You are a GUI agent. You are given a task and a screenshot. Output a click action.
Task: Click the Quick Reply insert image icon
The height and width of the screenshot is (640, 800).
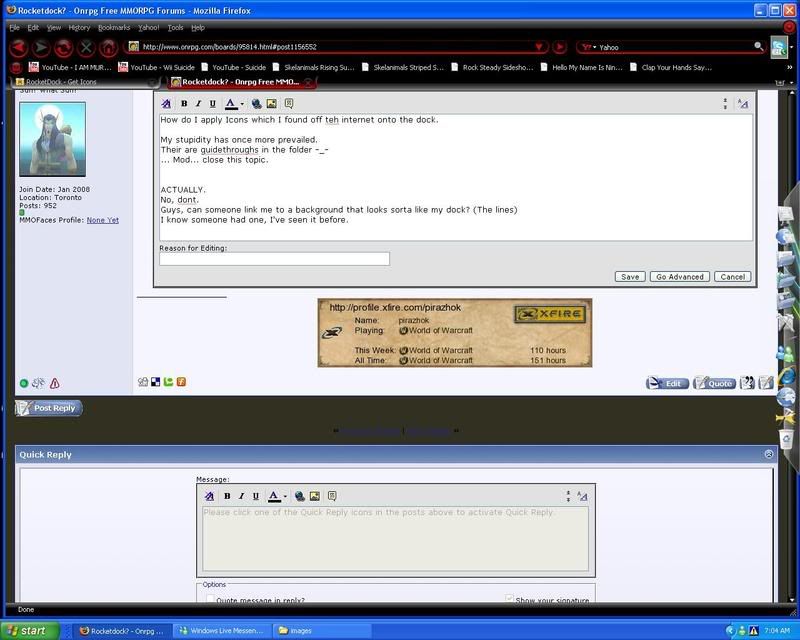click(315, 496)
